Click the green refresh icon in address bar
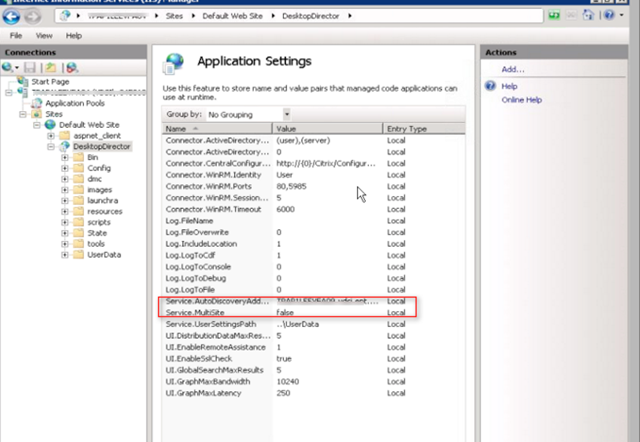The image size is (640, 442). (554, 16)
